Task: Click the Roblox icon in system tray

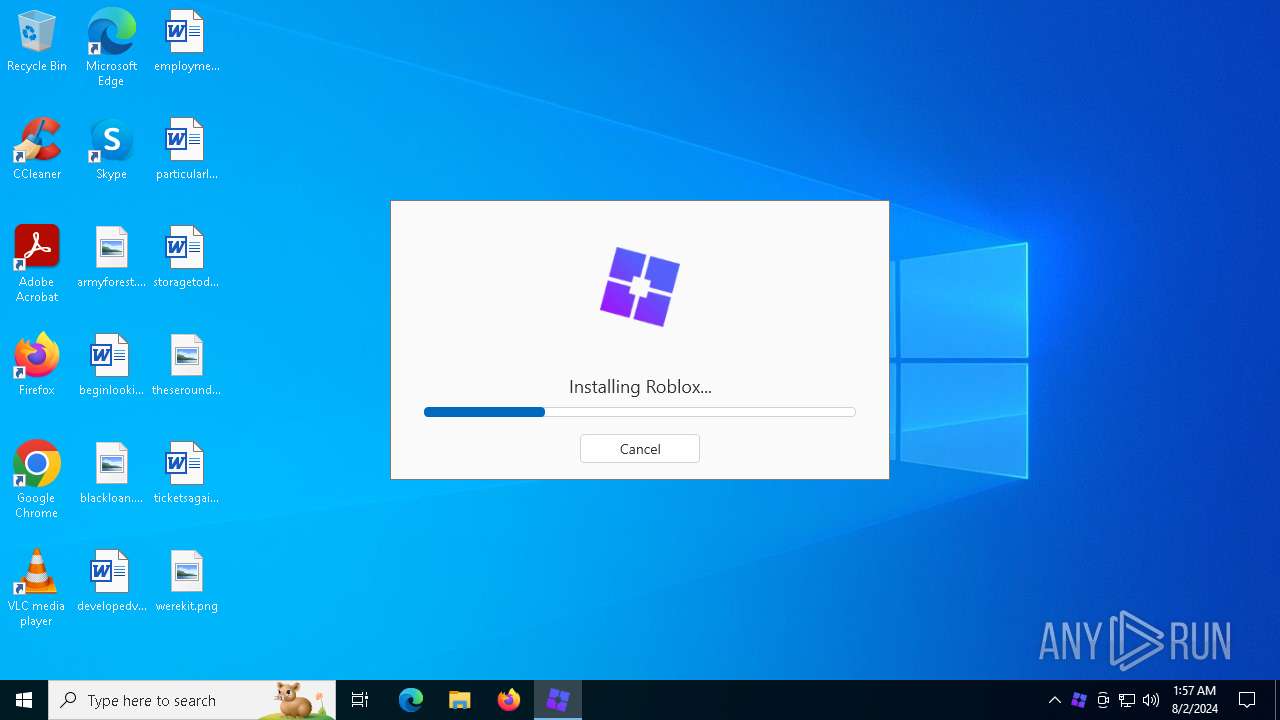Action: tap(1079, 700)
